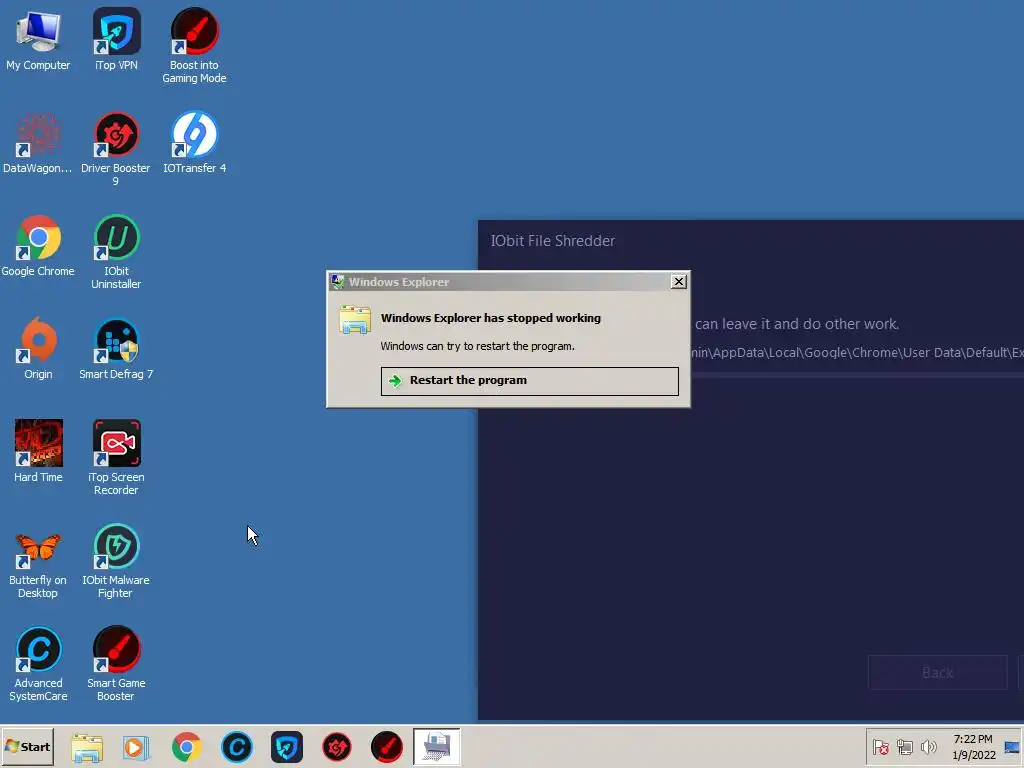Screen dimensions: 1024x768
Task: Click the clock showing 7:22 PM
Action: point(973,747)
